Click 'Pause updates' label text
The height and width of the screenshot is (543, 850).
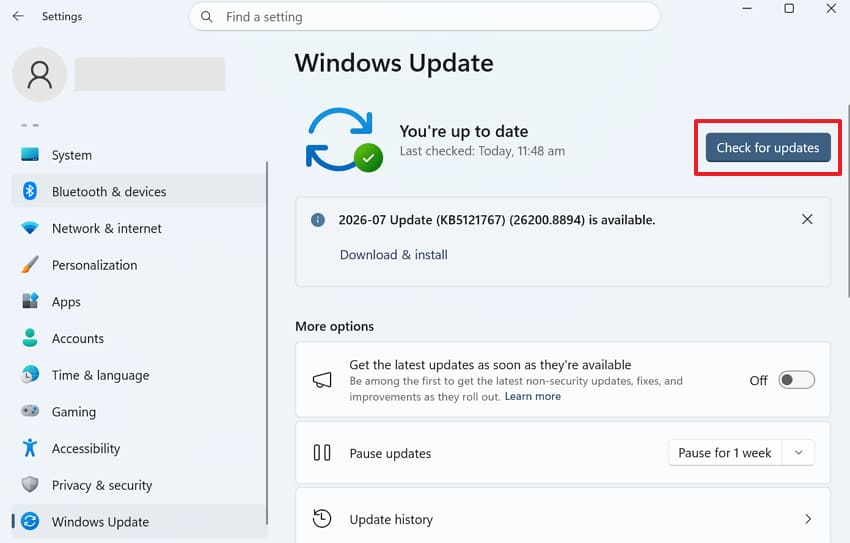click(390, 454)
